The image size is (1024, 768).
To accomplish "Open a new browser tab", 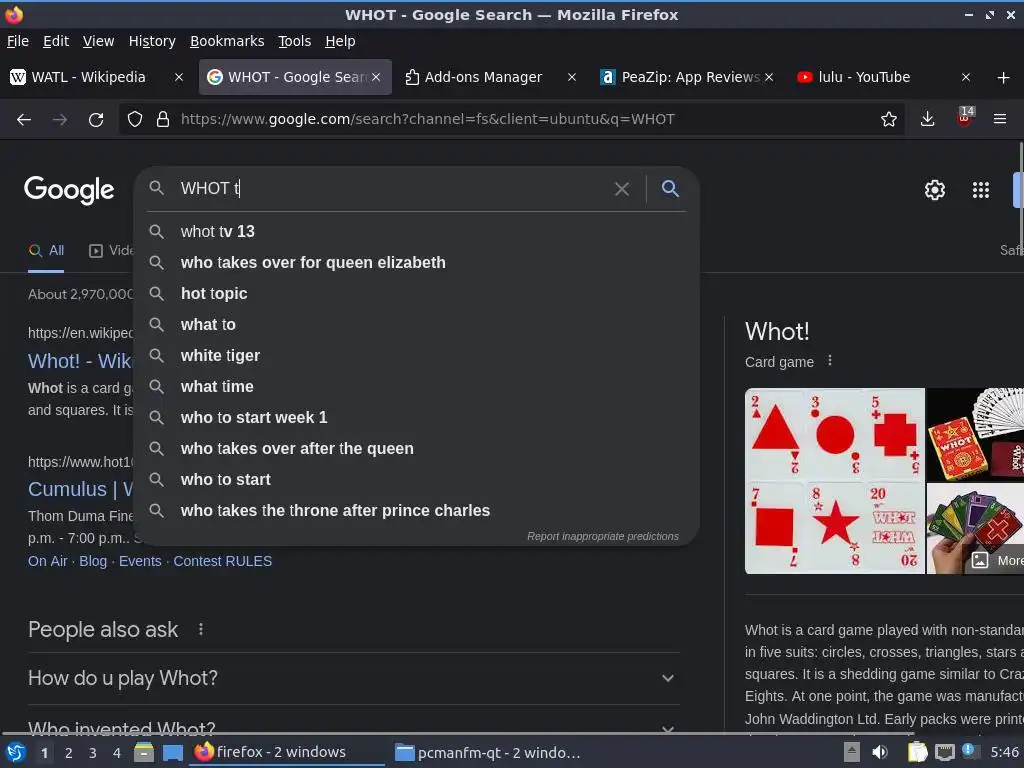I will (1004, 78).
